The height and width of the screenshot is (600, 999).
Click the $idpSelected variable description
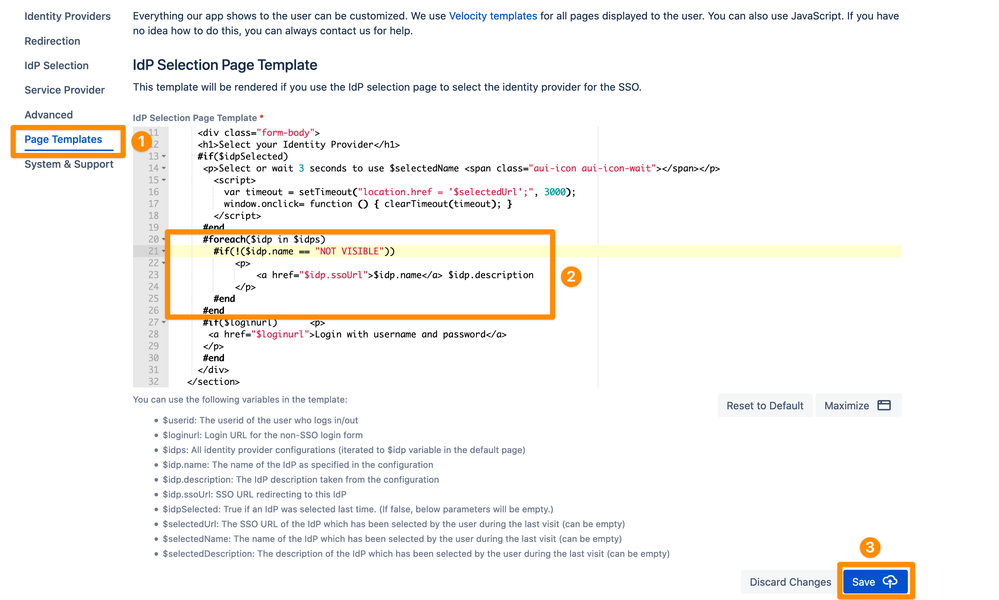tap(358, 510)
